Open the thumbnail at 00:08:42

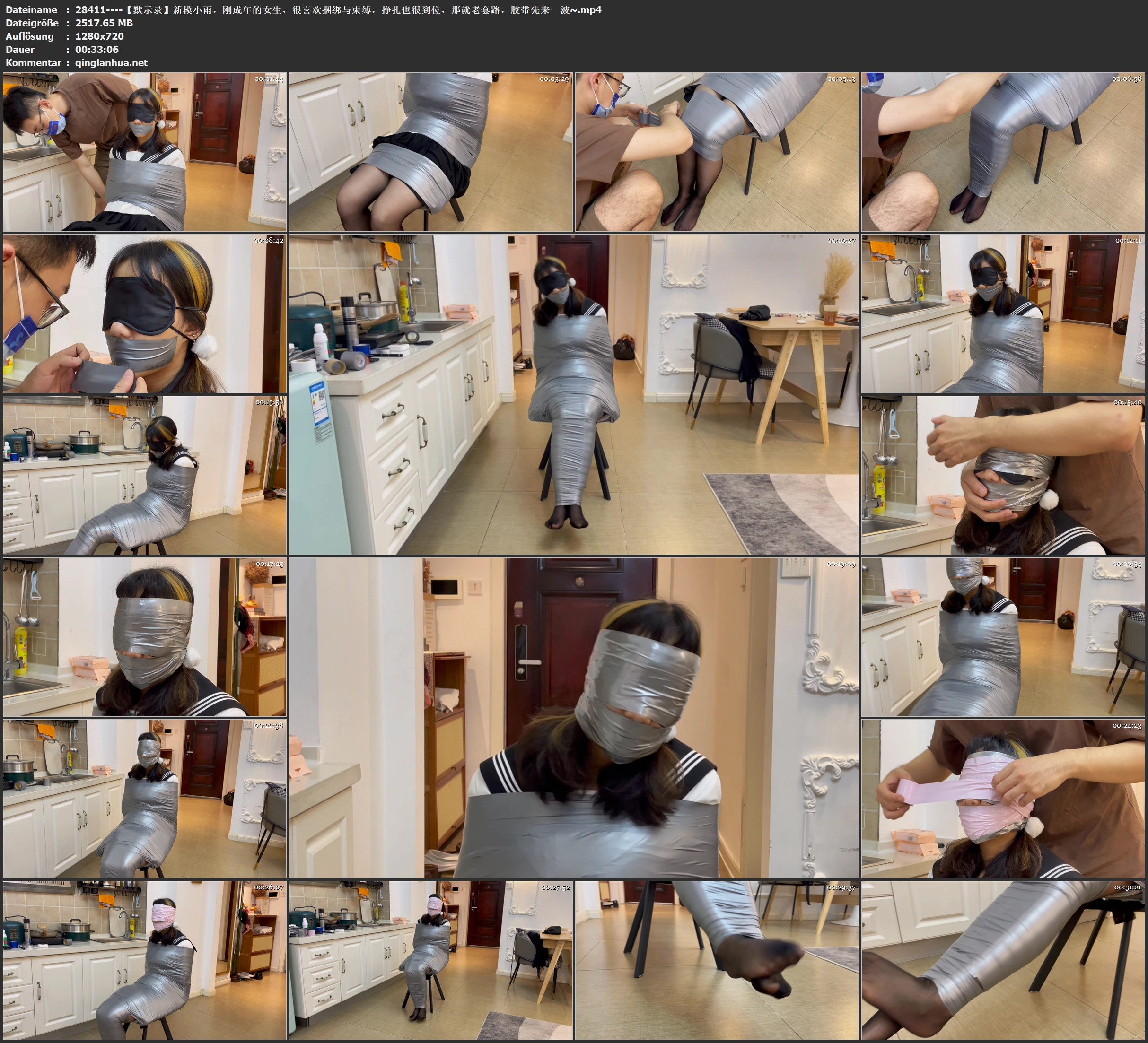[145, 313]
